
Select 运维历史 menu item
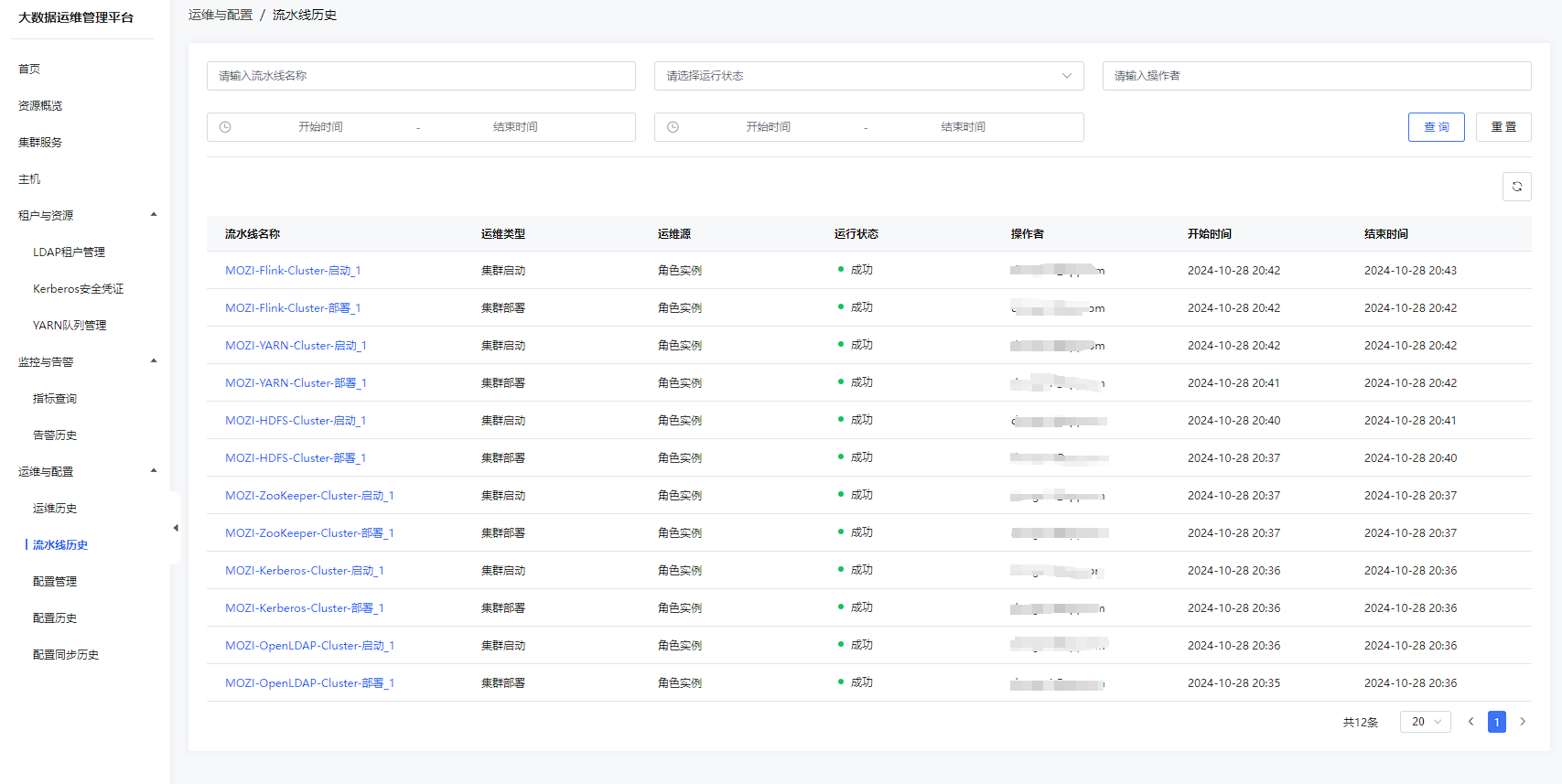pos(55,508)
